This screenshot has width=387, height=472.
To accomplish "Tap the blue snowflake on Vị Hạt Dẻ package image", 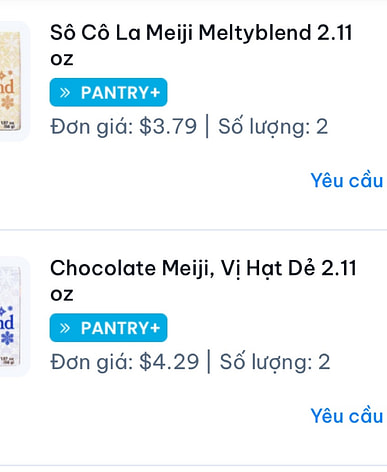I will (x=7, y=338).
